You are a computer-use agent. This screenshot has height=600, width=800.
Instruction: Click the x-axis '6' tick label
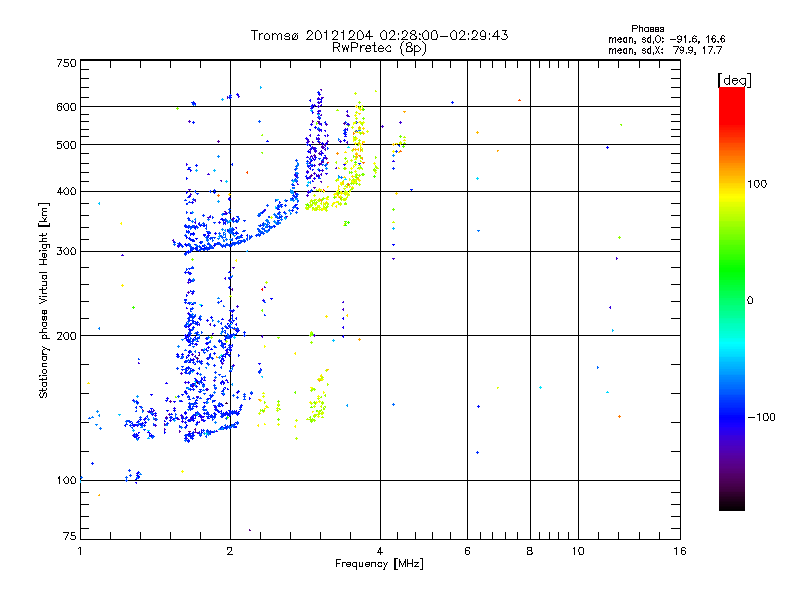(467, 551)
